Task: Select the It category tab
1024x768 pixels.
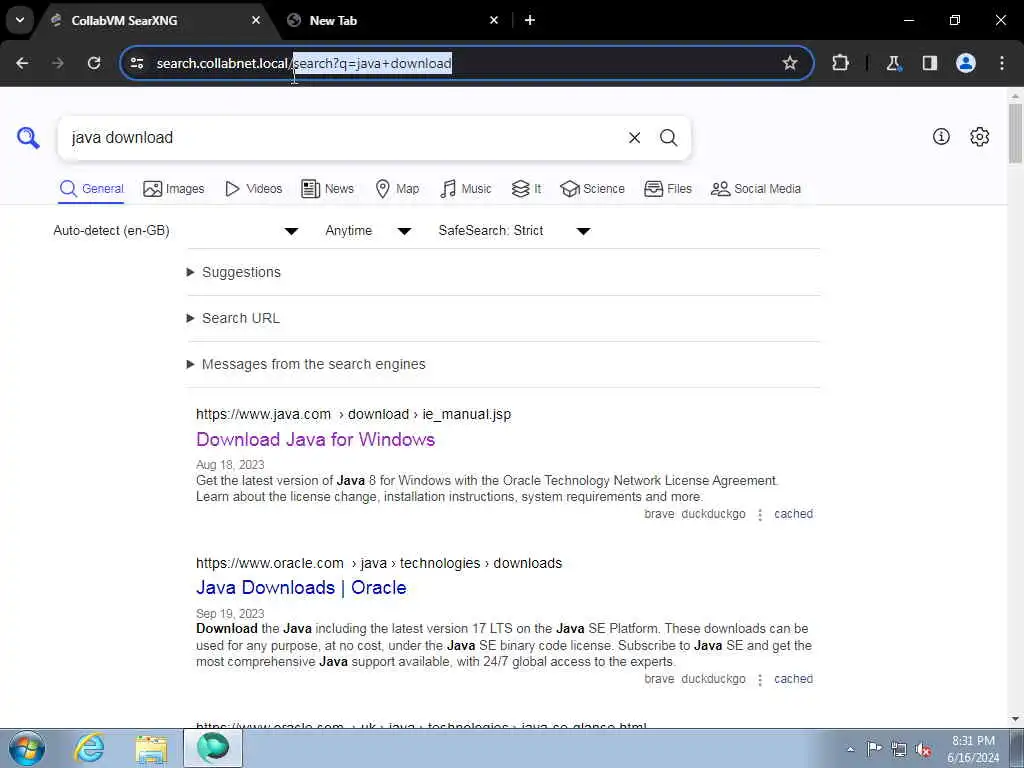Action: 526,189
